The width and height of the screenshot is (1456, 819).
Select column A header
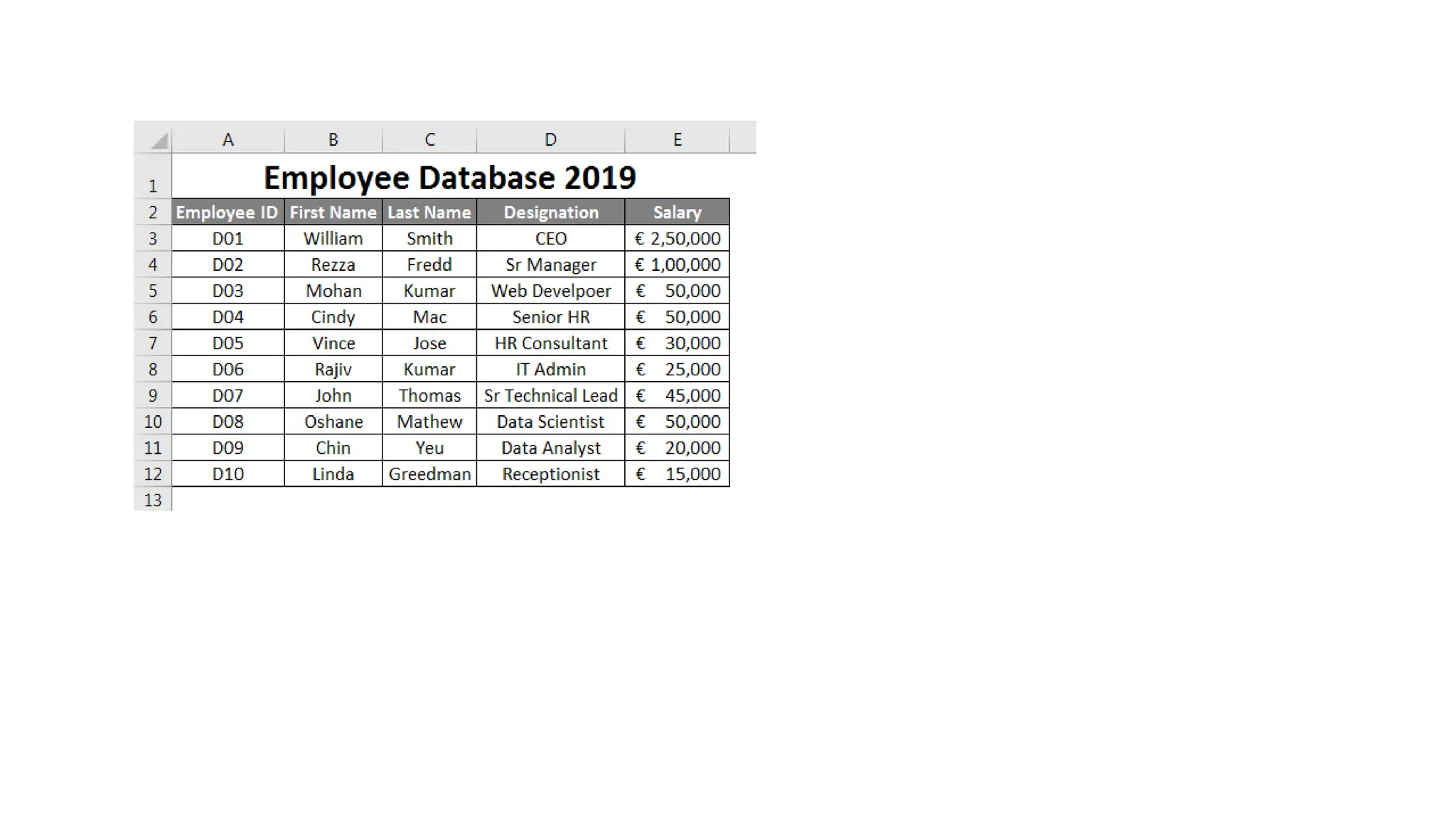pos(228,139)
